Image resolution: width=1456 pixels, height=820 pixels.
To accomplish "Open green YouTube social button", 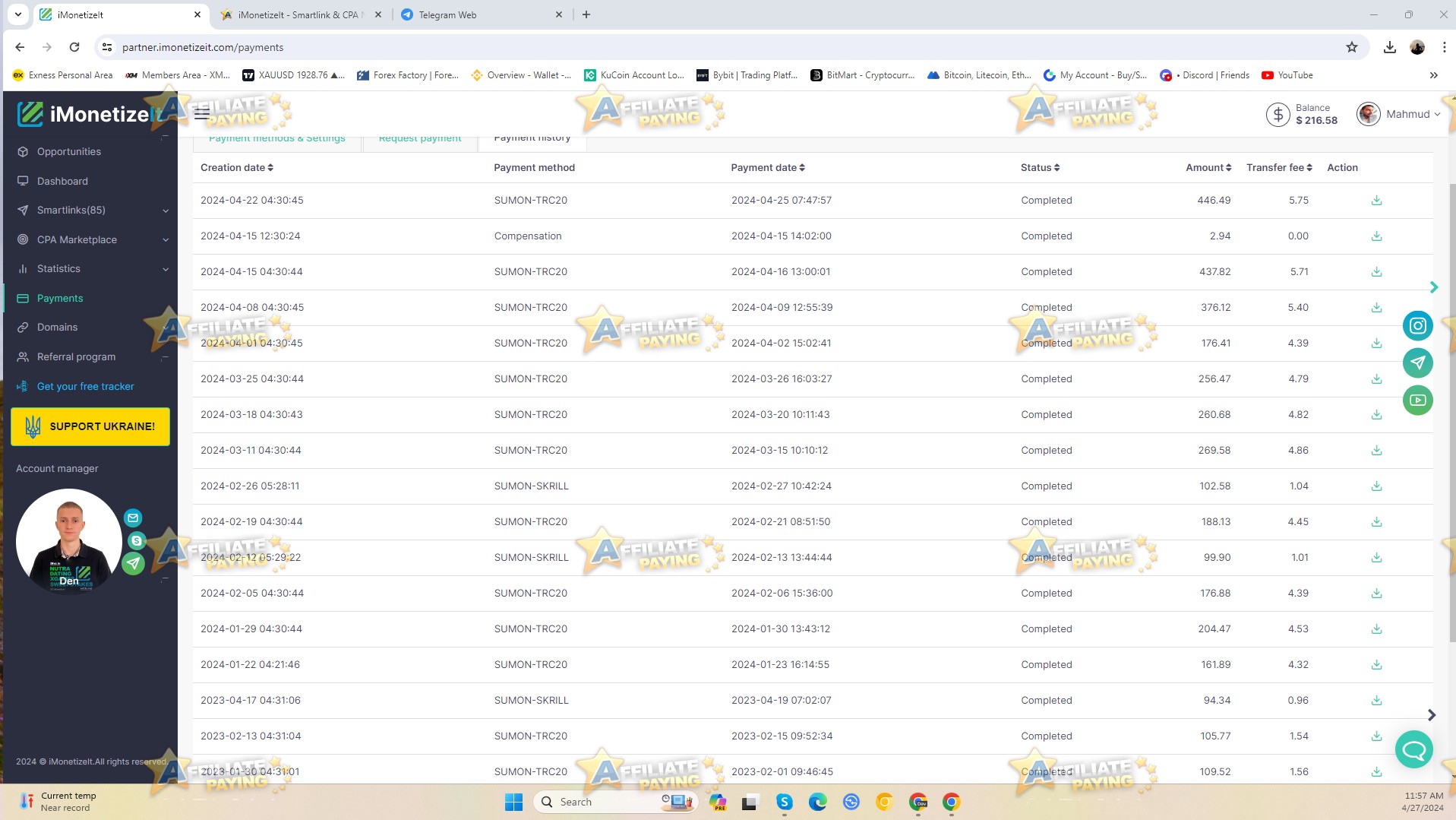I will 1417,400.
